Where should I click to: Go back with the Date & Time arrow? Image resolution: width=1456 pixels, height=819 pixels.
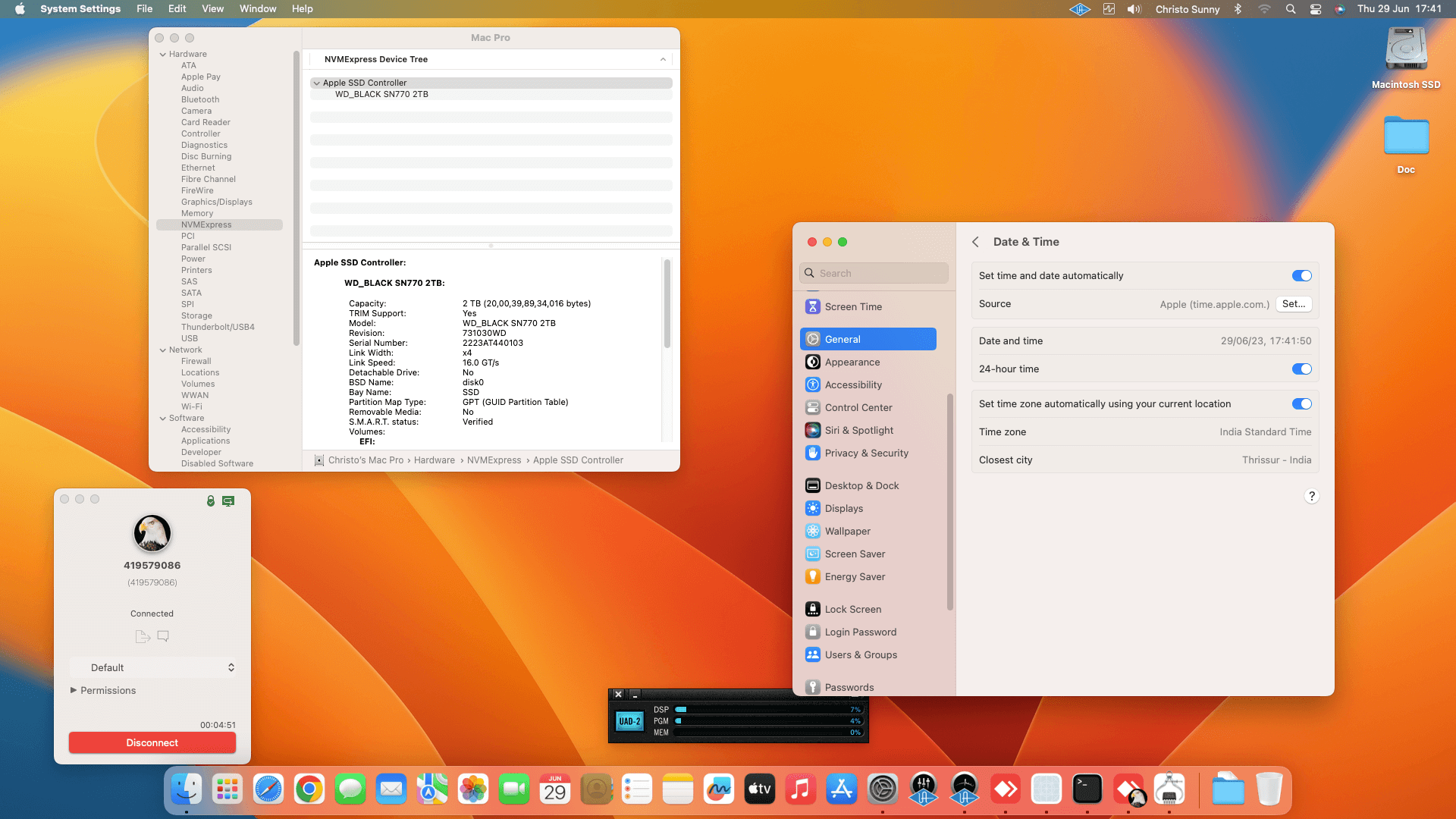coord(976,242)
